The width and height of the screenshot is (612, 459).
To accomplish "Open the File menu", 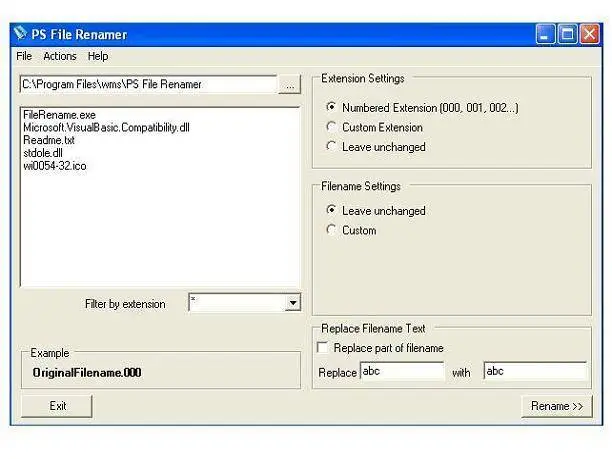I will coord(24,56).
